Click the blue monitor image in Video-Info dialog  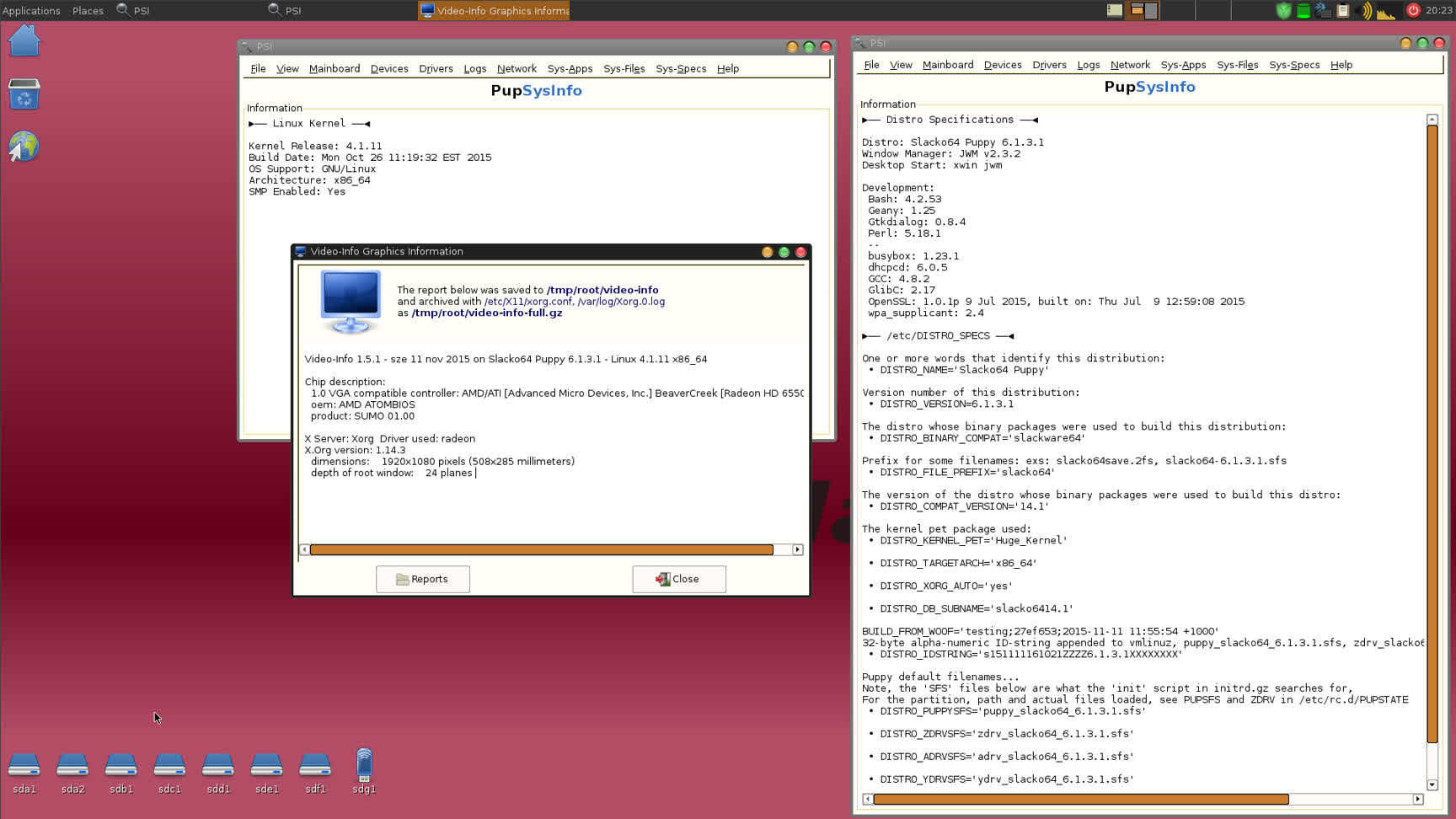(x=351, y=302)
